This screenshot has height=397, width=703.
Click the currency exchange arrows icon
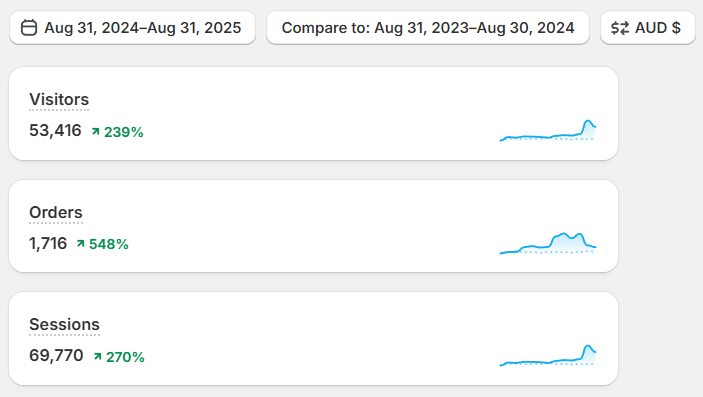[620, 28]
